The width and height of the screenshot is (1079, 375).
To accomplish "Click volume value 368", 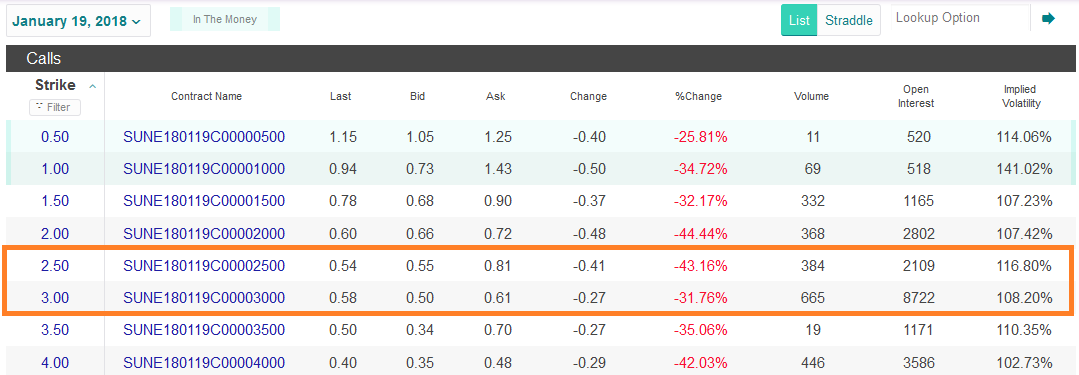I will click(x=813, y=234).
